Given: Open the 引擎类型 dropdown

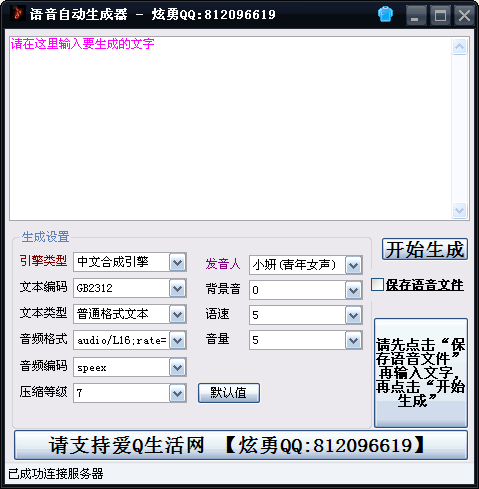Looking at the screenshot, I should click(x=177, y=262).
